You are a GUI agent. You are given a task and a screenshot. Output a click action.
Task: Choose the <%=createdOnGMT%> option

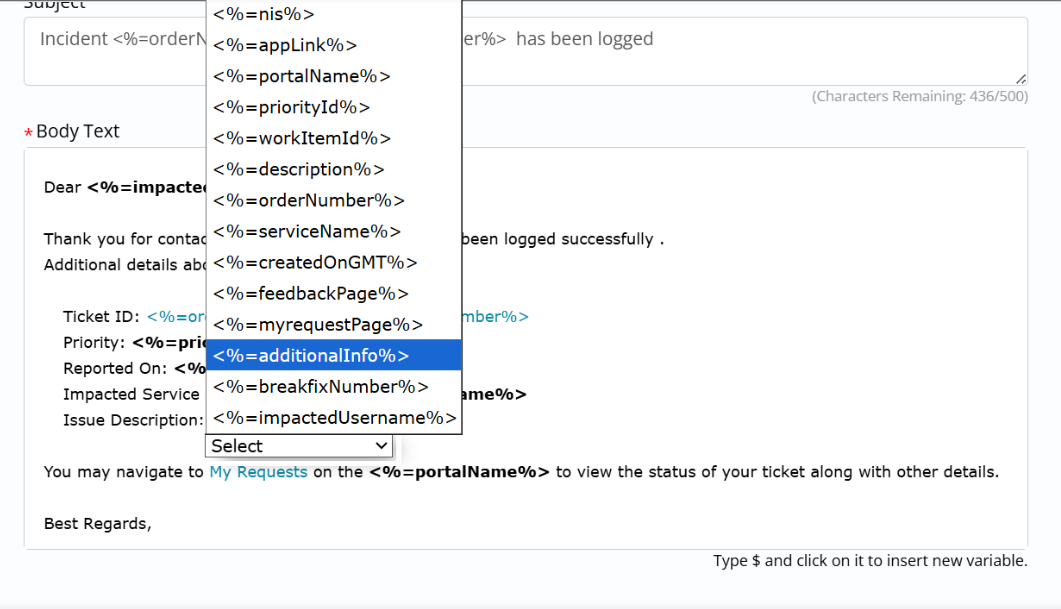coord(315,262)
